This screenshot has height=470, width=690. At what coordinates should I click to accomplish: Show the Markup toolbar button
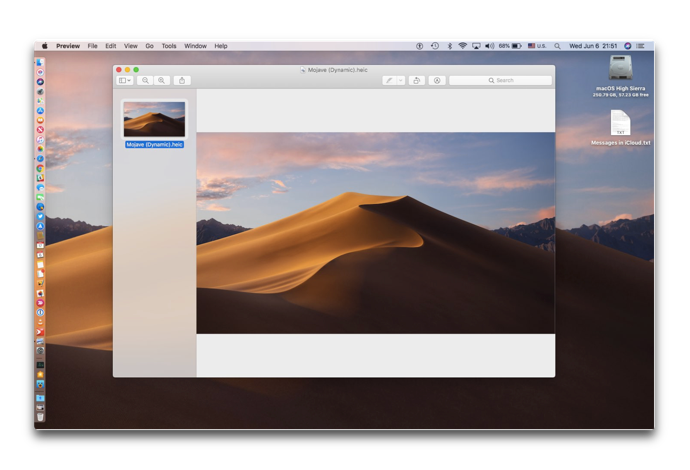click(437, 81)
